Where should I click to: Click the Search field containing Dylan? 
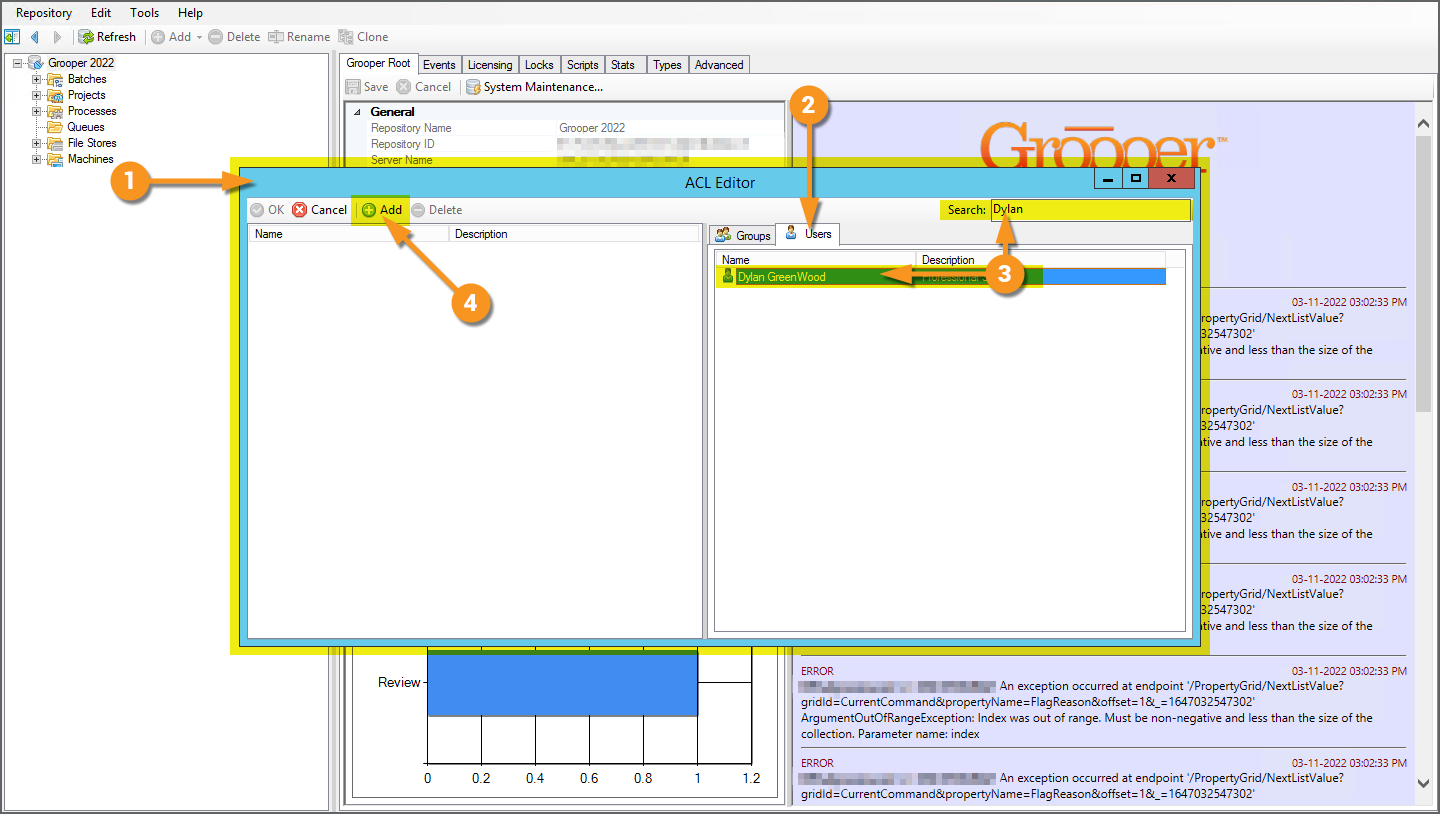click(x=1089, y=210)
